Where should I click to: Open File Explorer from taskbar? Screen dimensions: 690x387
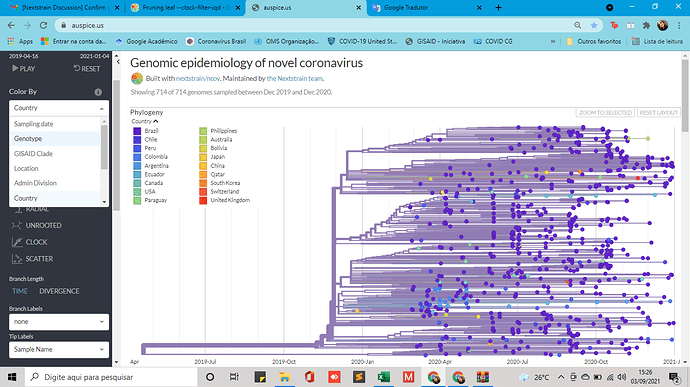tap(284, 377)
